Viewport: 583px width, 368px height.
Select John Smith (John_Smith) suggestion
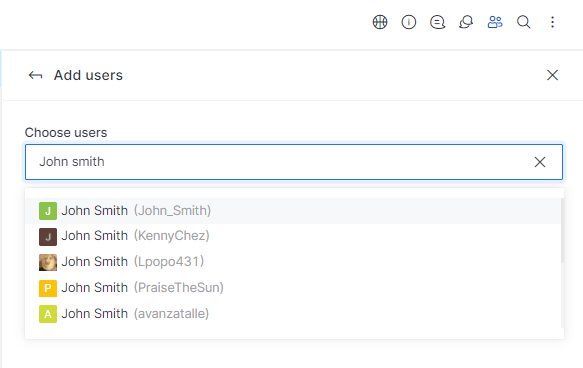click(293, 211)
